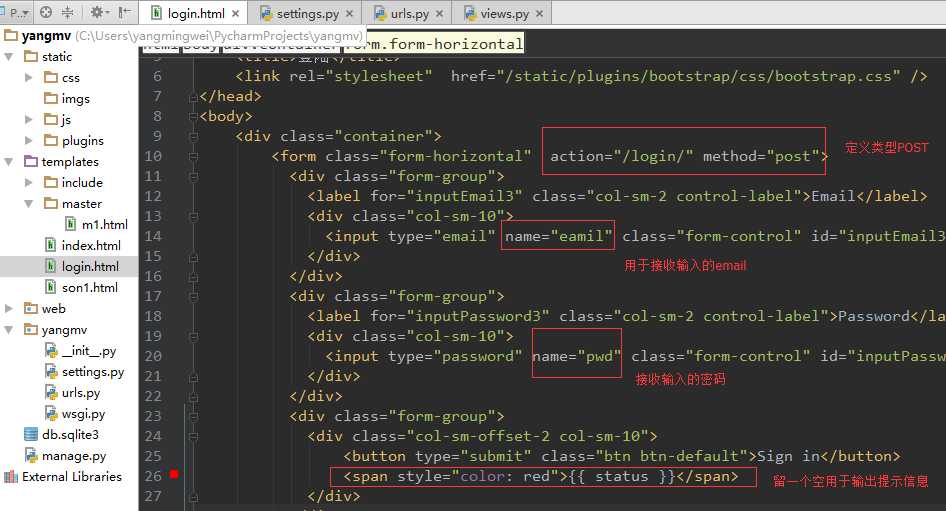Click the m1.html file icon

(x=71, y=224)
